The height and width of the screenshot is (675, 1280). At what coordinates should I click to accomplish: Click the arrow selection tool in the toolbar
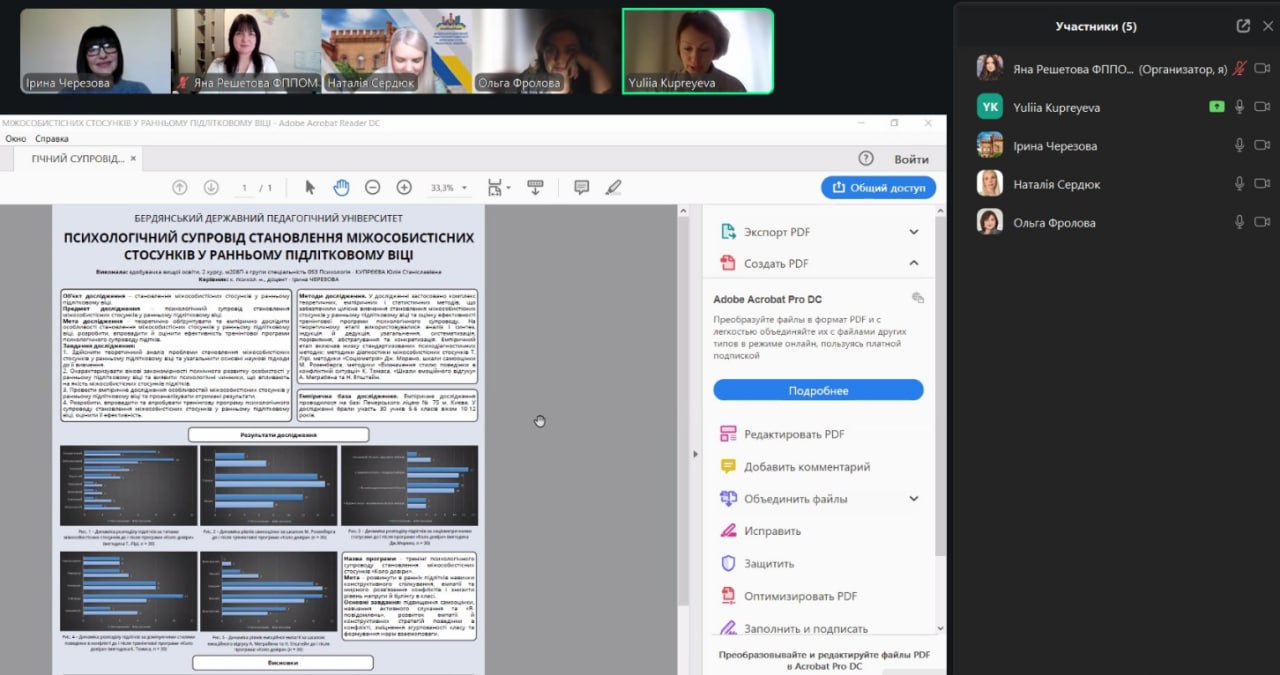pos(310,187)
